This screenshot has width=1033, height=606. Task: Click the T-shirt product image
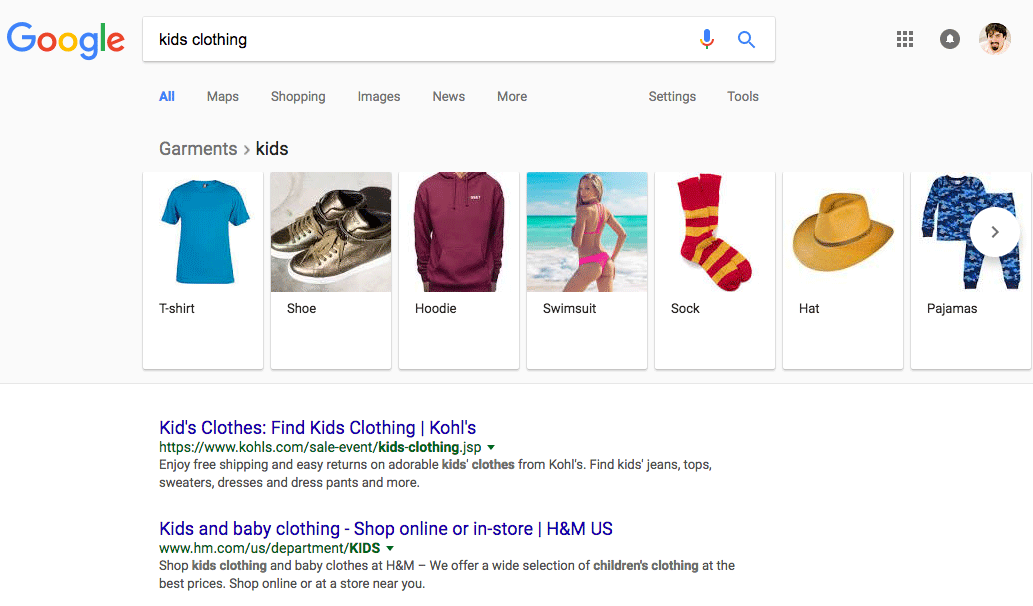tap(202, 232)
